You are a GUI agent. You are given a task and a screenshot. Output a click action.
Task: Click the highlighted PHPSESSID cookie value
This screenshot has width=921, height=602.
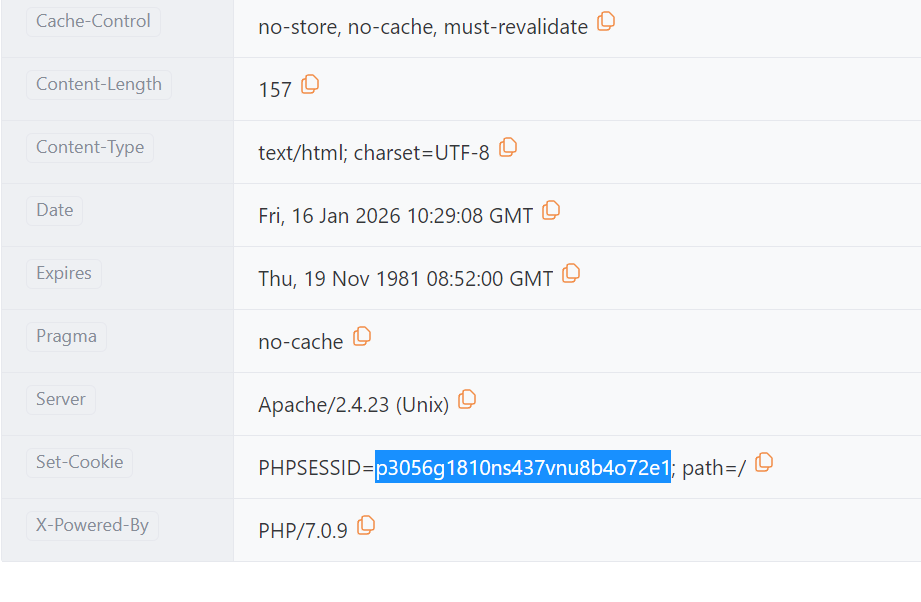(523, 468)
